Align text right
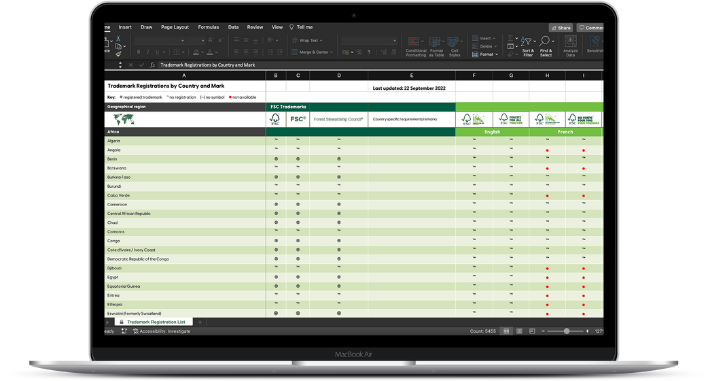Image resolution: width=709 pixels, height=381 pixels. coord(255,52)
